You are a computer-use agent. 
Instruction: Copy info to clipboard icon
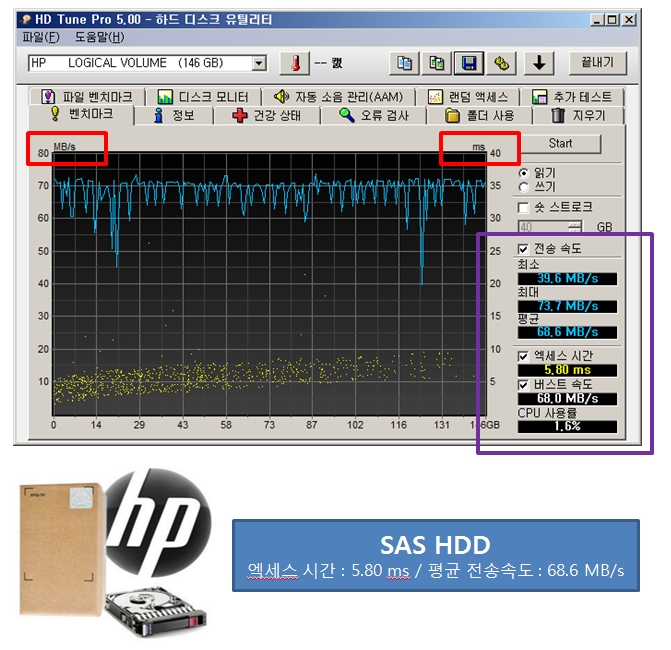[x=404, y=63]
